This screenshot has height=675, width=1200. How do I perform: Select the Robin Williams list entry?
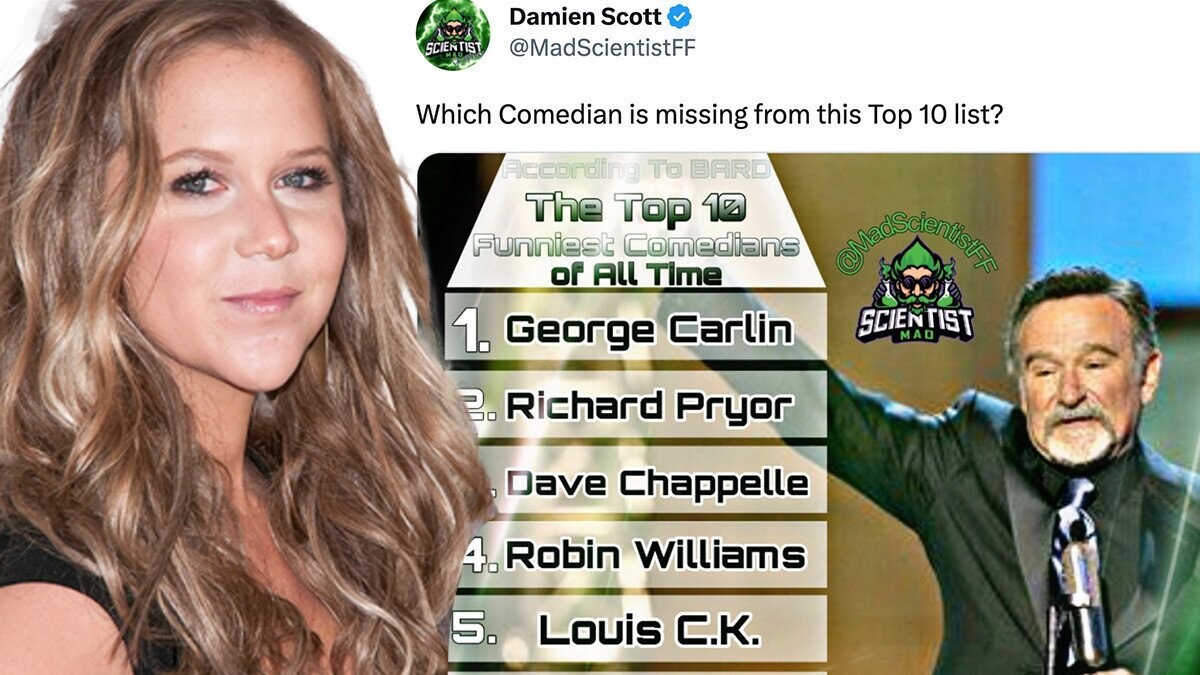coord(636,555)
